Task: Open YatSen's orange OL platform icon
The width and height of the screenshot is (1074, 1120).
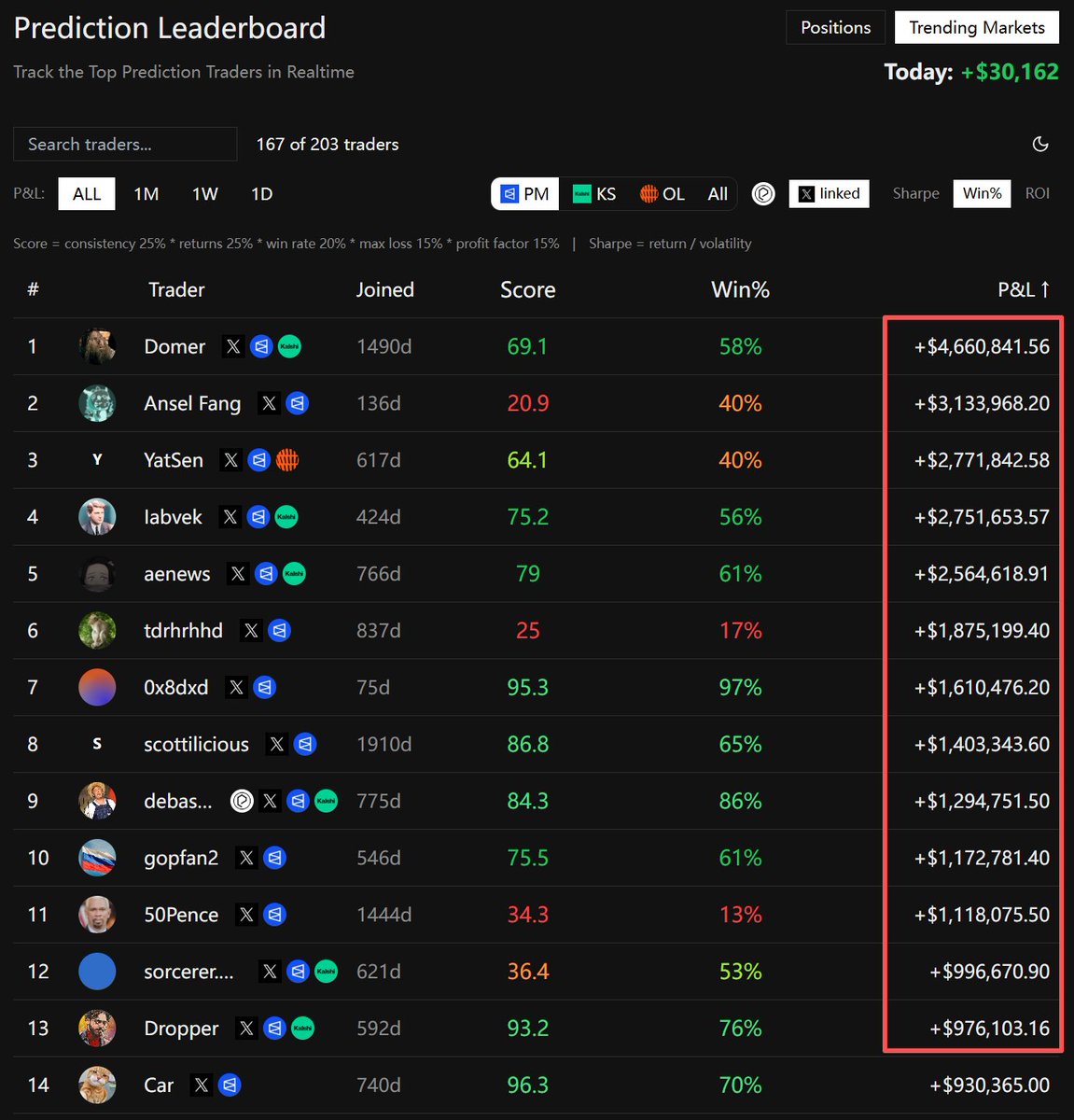Action: 287,460
